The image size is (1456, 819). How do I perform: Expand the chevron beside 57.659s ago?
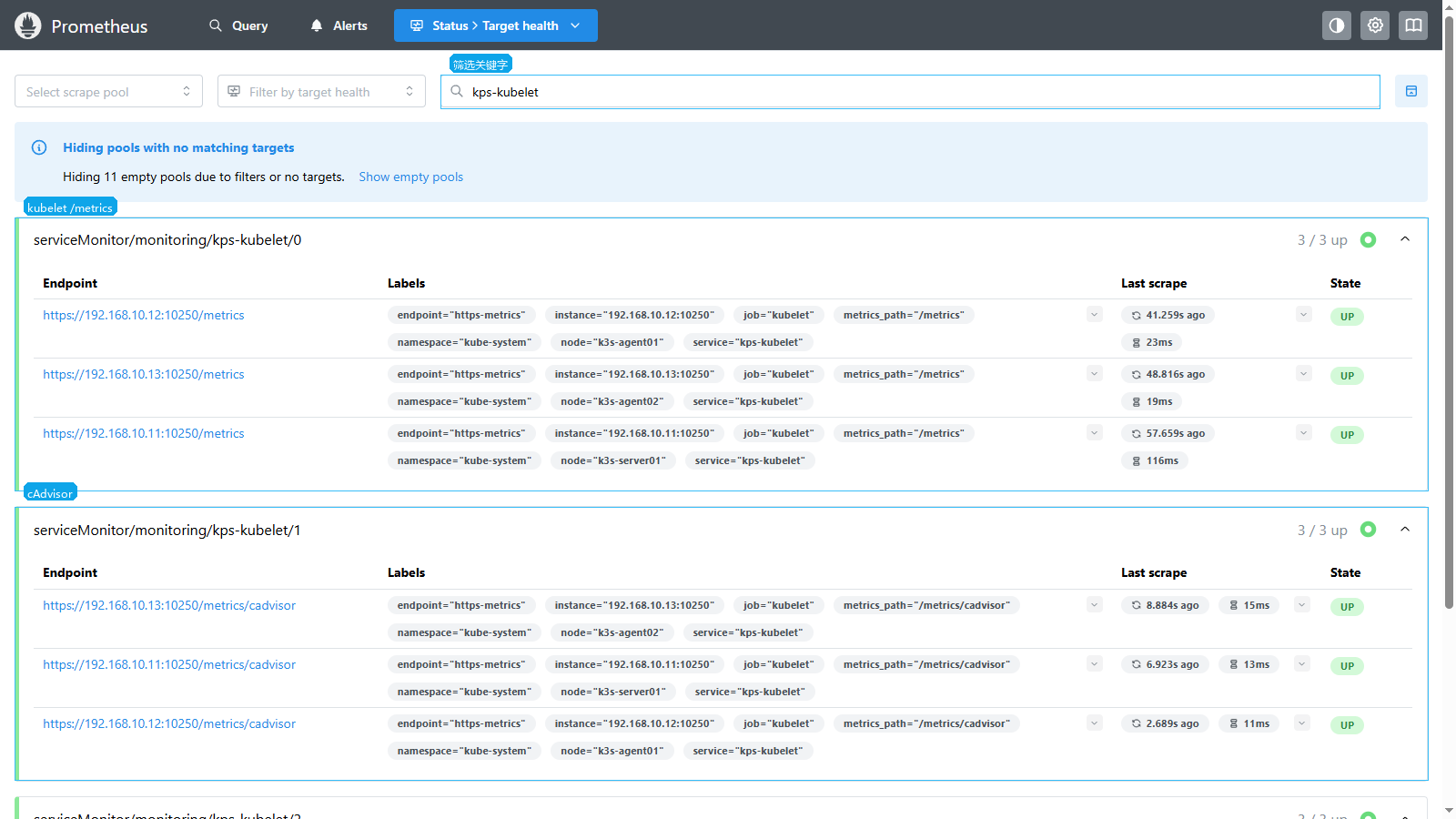point(1304,433)
